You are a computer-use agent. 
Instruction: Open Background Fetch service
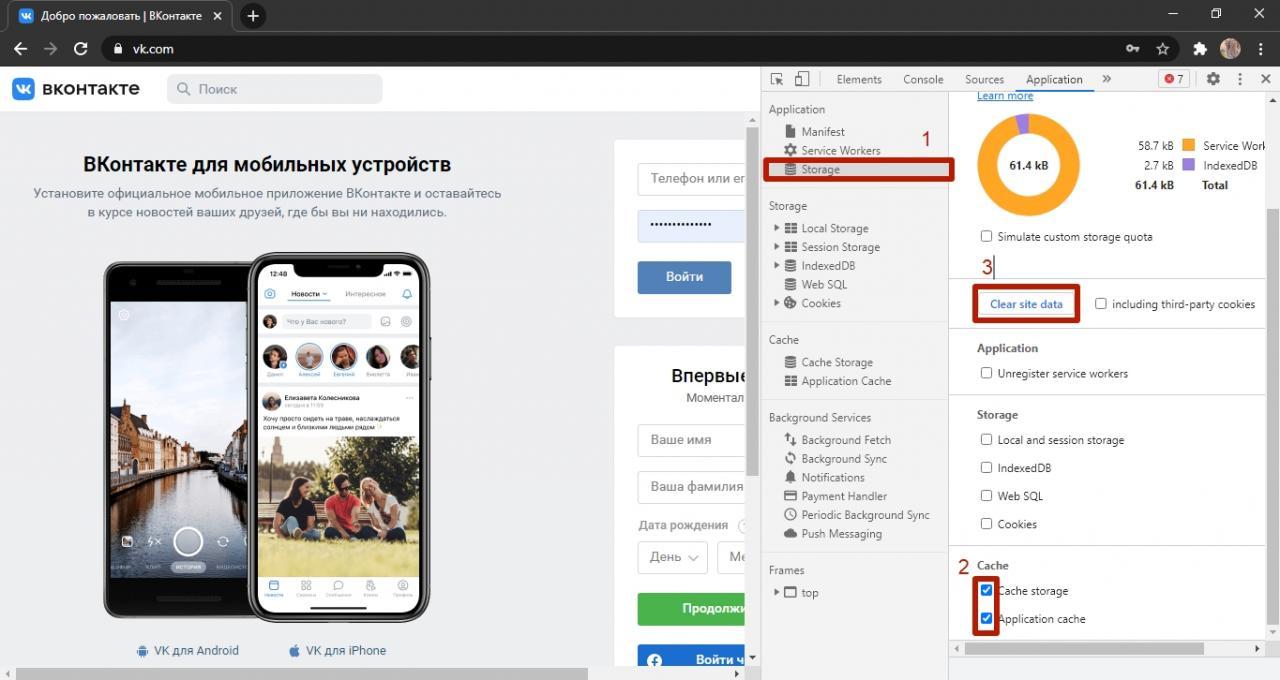click(846, 440)
